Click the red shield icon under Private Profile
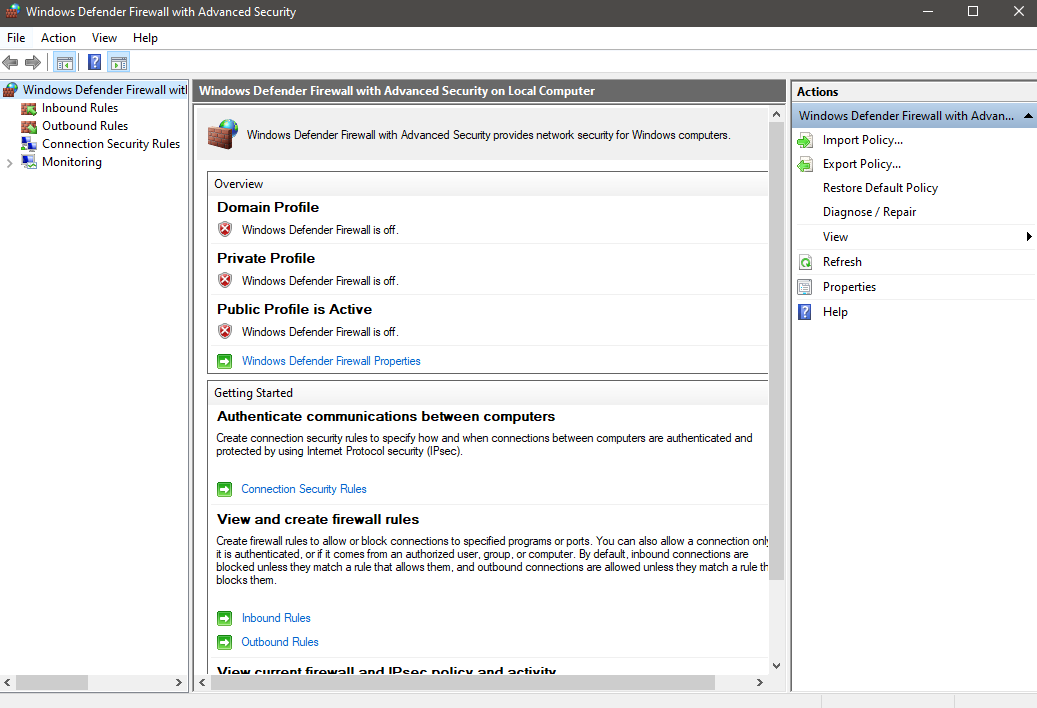Screen dimensions: 1037x708 click(x=225, y=280)
